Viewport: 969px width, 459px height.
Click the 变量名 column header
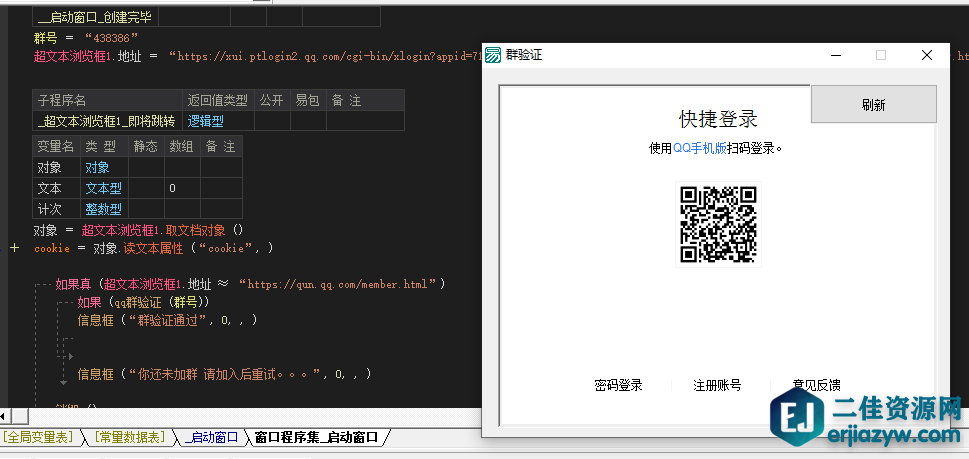56,146
